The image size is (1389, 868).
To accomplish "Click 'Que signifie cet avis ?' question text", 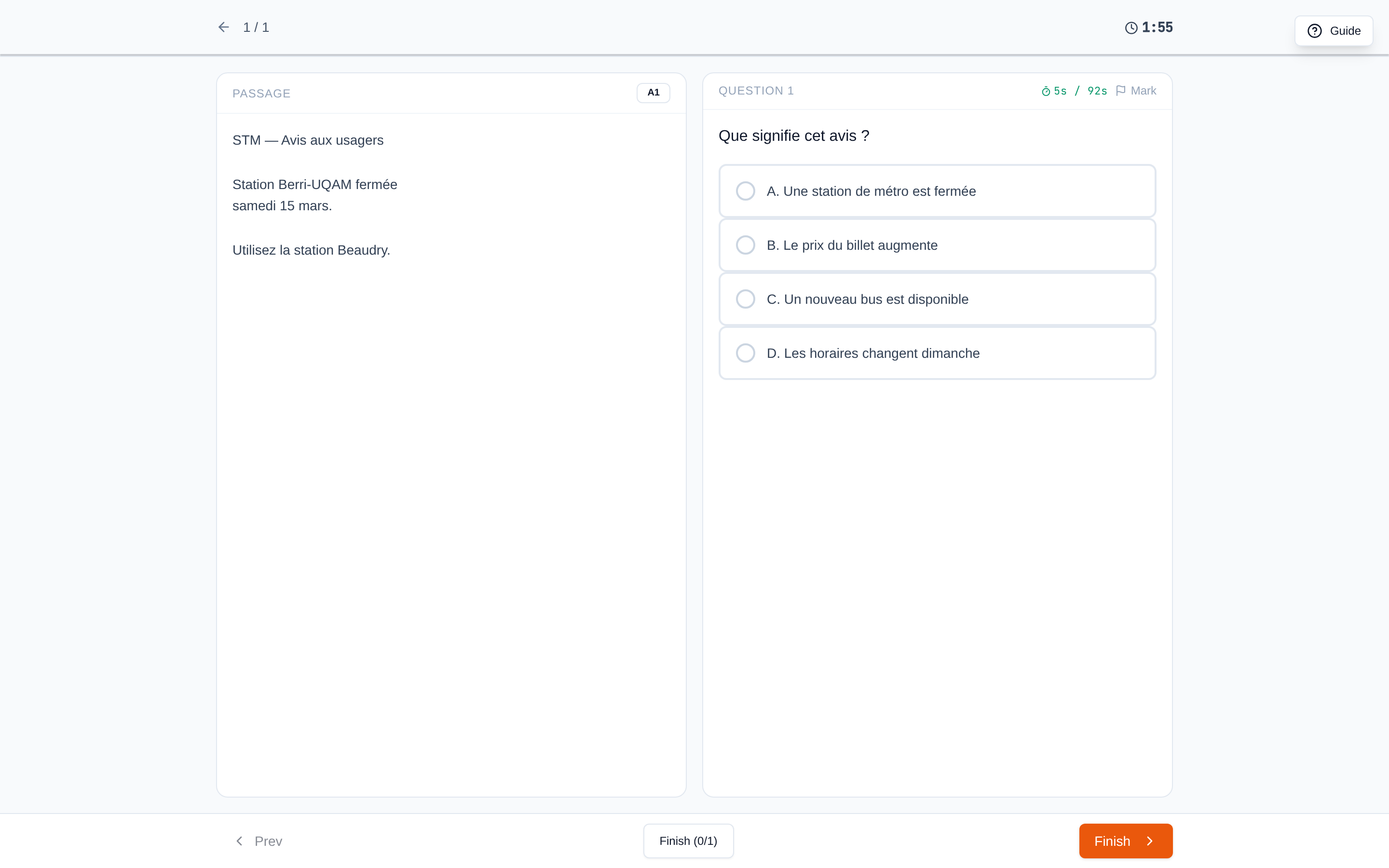I will coord(794,136).
